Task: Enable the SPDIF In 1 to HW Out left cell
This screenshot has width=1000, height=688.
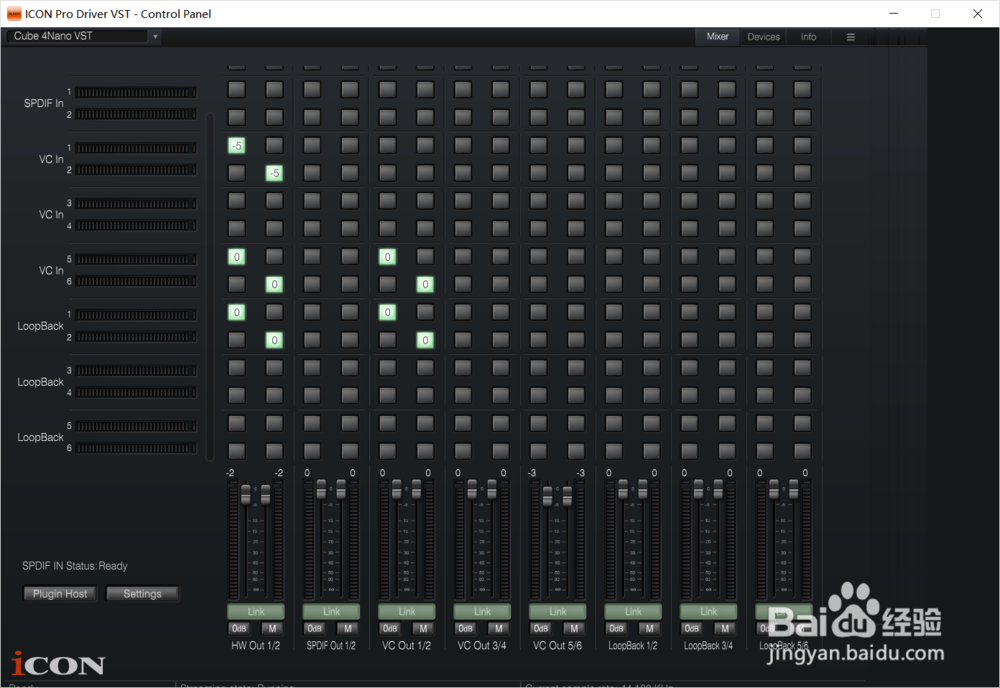Action: [x=237, y=89]
